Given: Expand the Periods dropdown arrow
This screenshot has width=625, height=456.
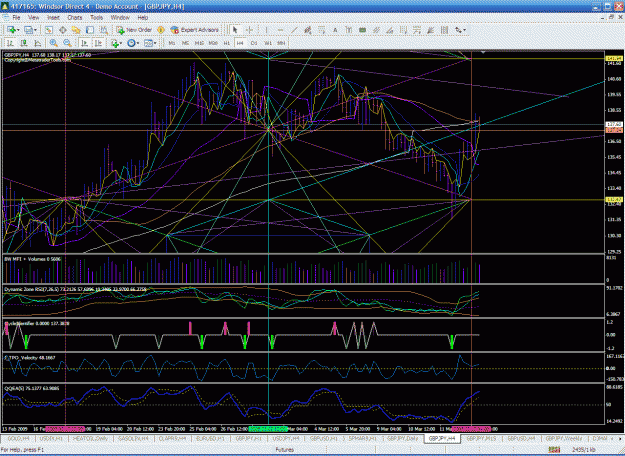Looking at the screenshot, I should coord(138,43).
